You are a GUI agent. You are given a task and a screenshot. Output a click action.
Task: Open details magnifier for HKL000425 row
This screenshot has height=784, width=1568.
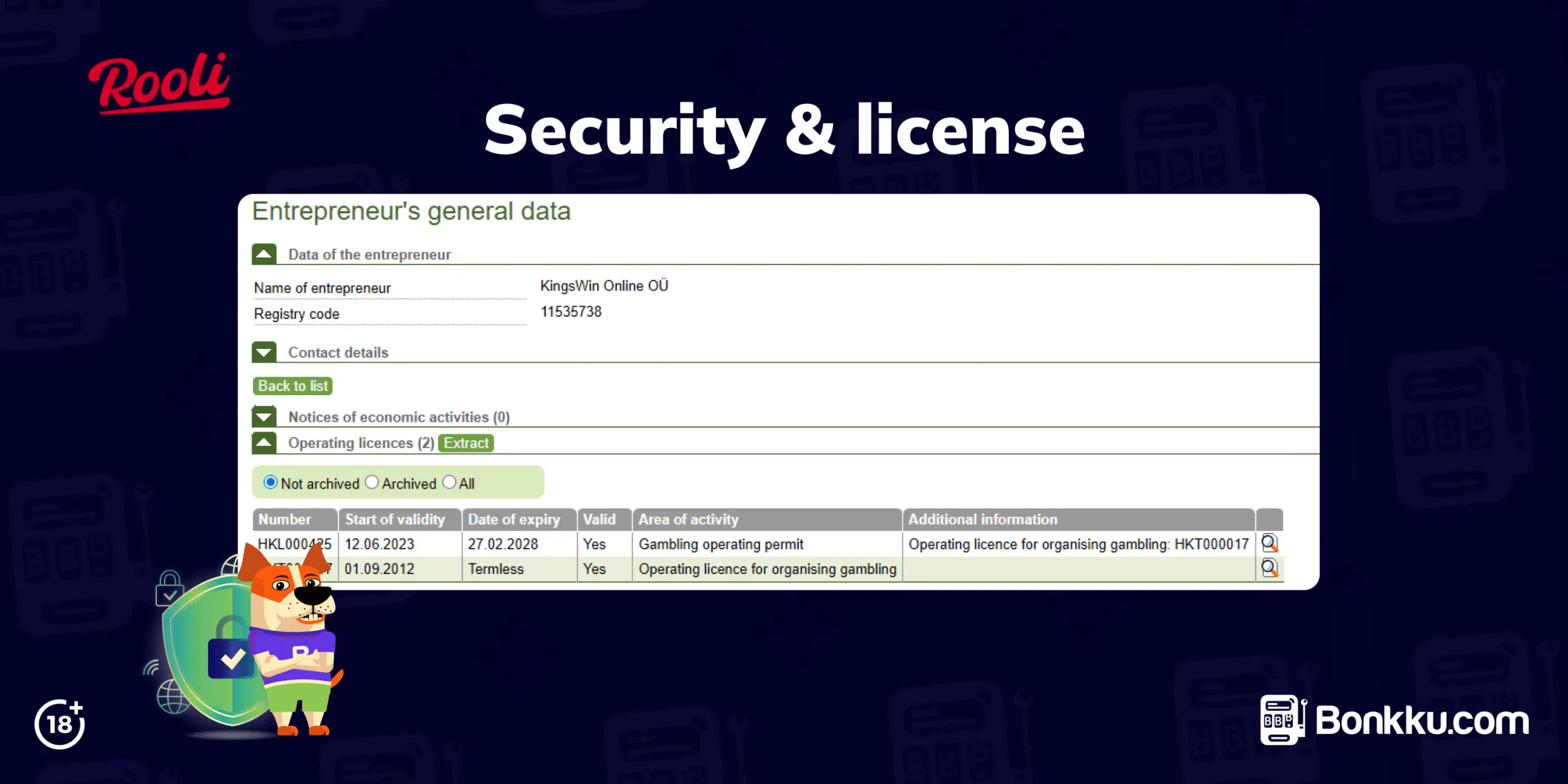1270,543
